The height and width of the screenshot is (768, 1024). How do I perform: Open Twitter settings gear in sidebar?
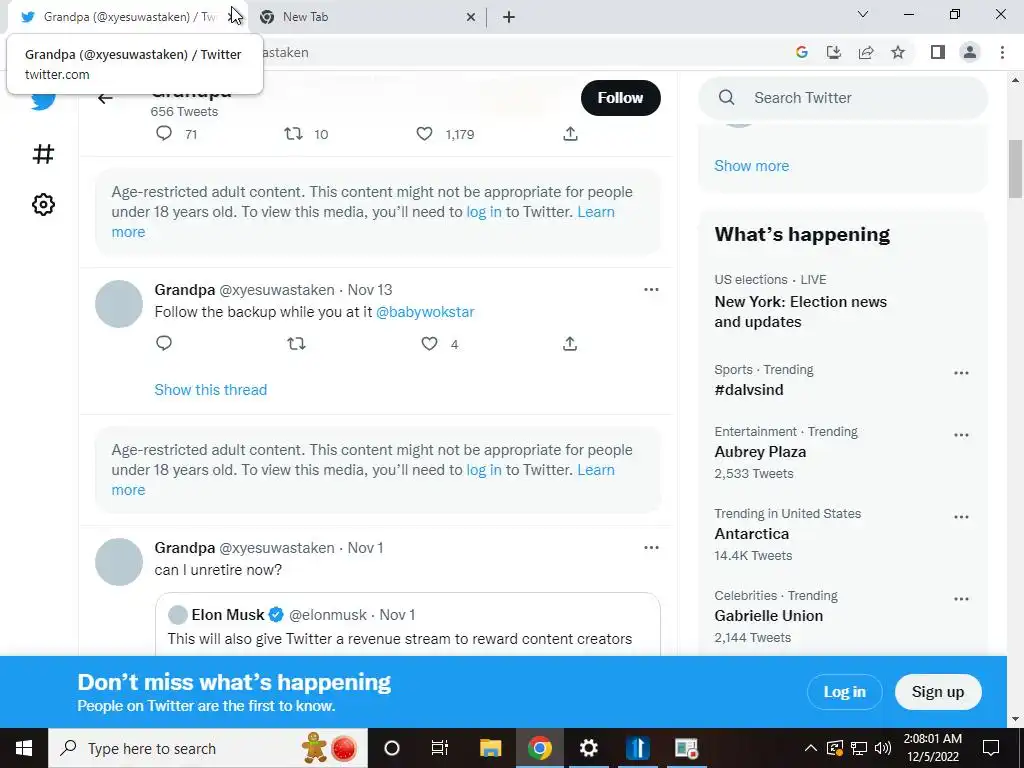pyautogui.click(x=43, y=204)
